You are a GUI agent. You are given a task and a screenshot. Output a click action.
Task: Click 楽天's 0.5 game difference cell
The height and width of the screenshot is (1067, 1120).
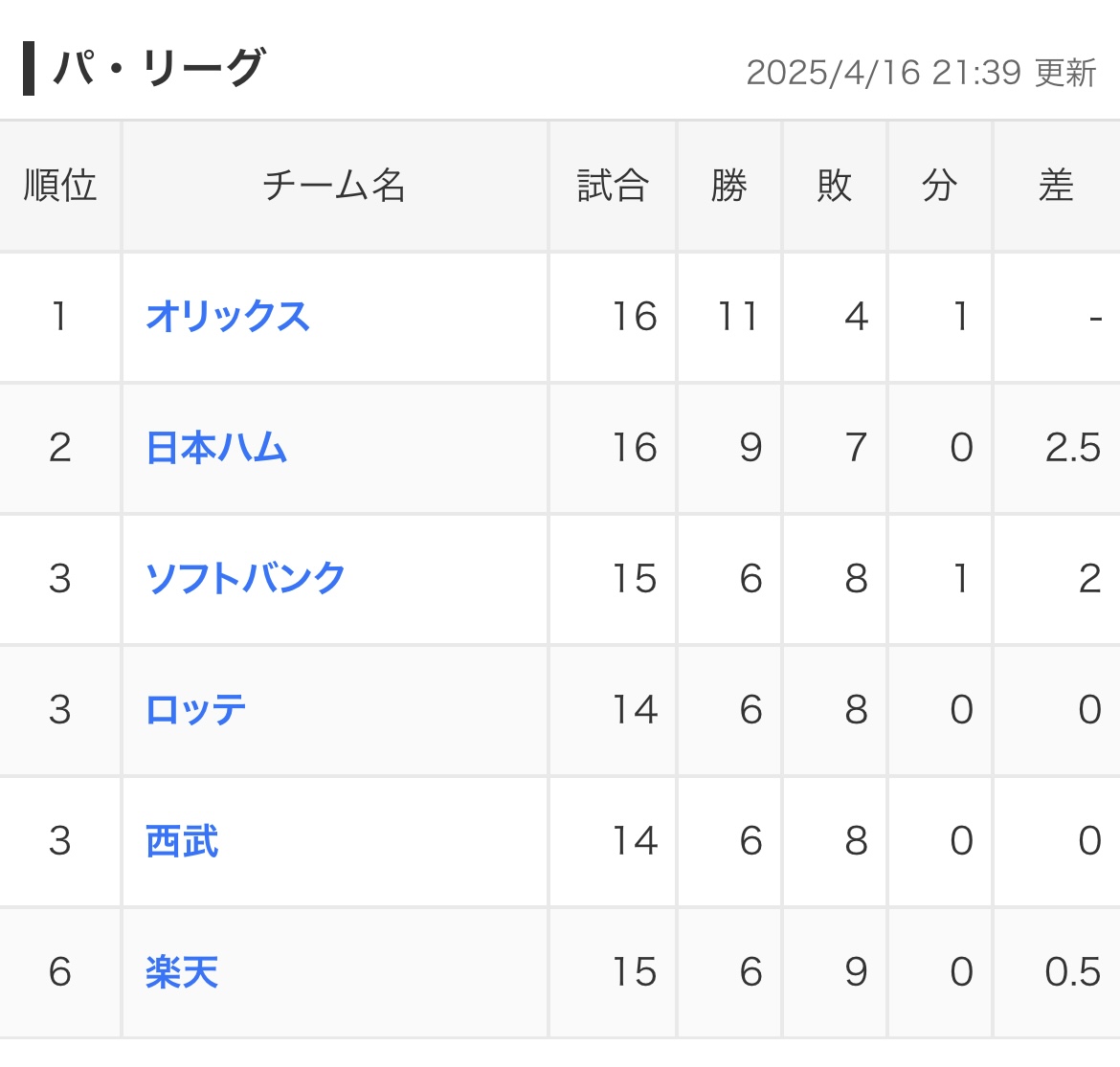click(1072, 972)
